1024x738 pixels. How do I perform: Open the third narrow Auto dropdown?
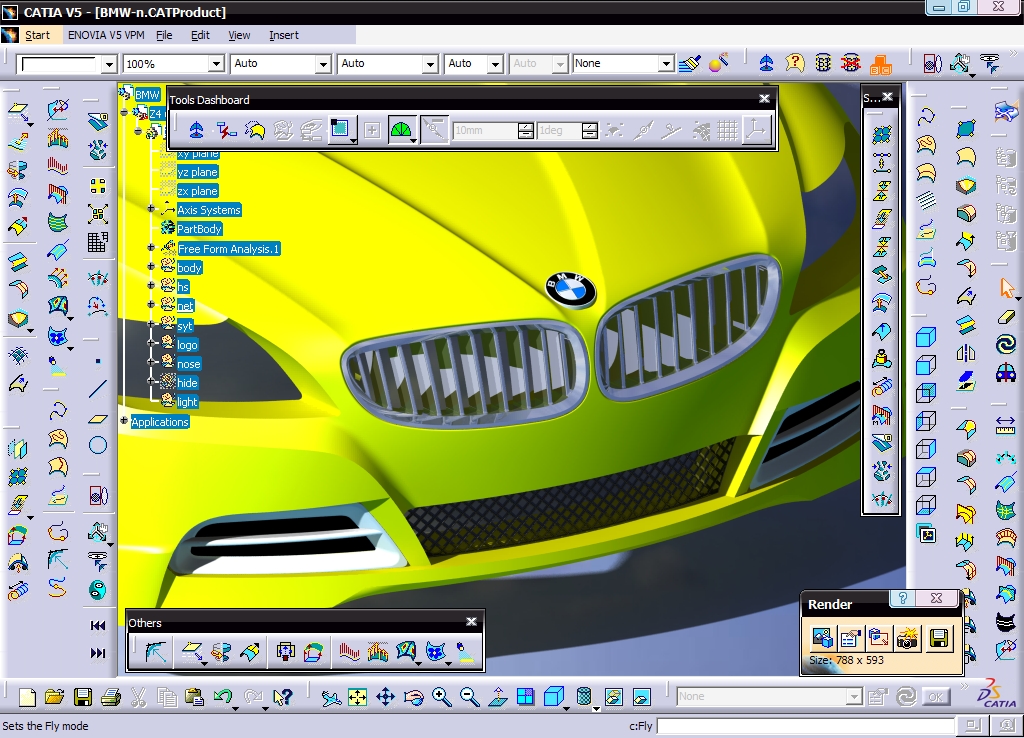[495, 63]
